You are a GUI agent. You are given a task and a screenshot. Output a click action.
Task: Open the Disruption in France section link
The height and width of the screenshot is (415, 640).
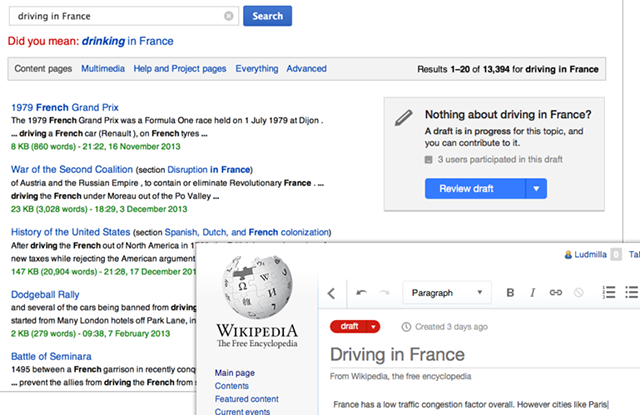click(209, 170)
